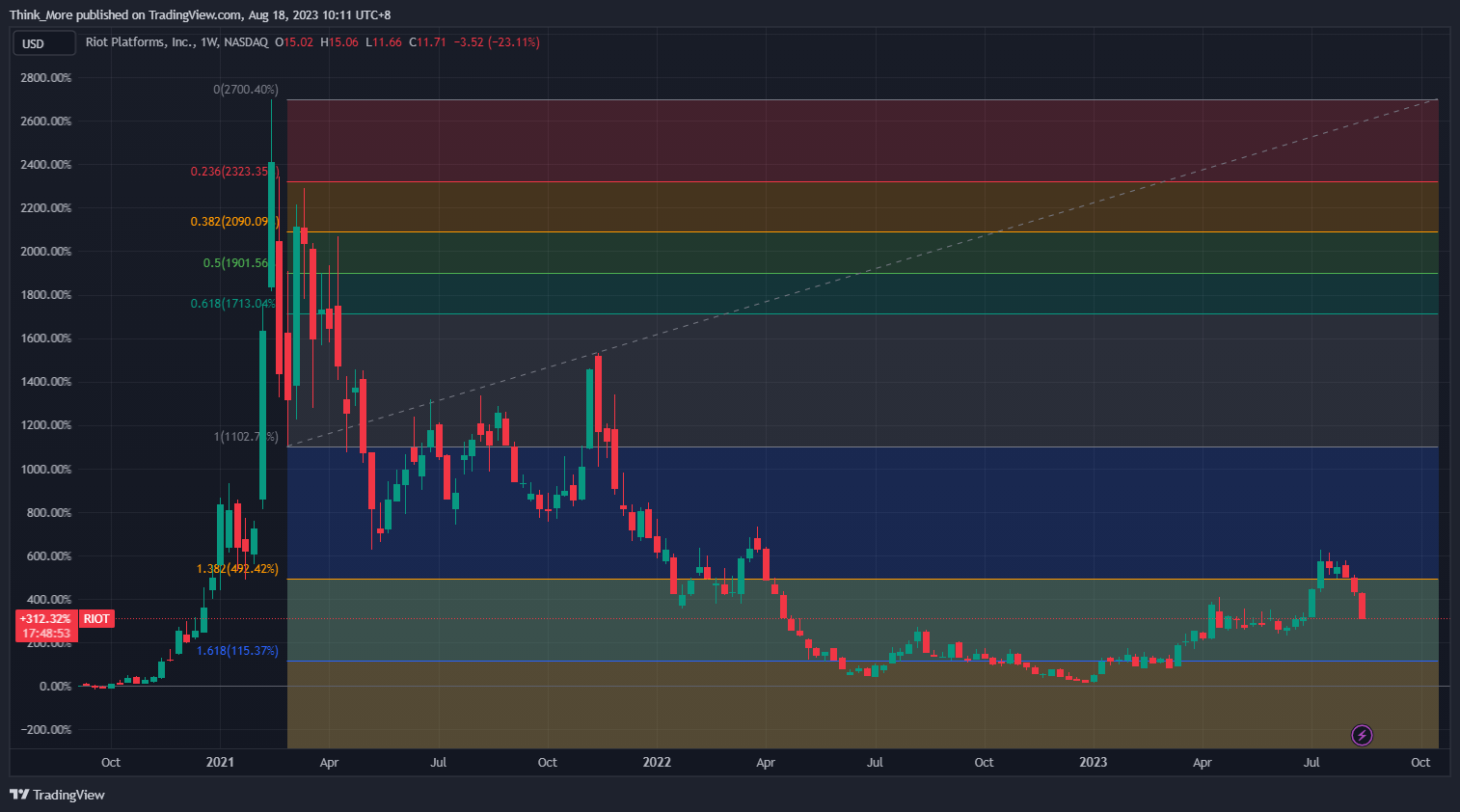
Task: Click the 0.236(2323.35) Fibonacci level label
Action: 234,172
